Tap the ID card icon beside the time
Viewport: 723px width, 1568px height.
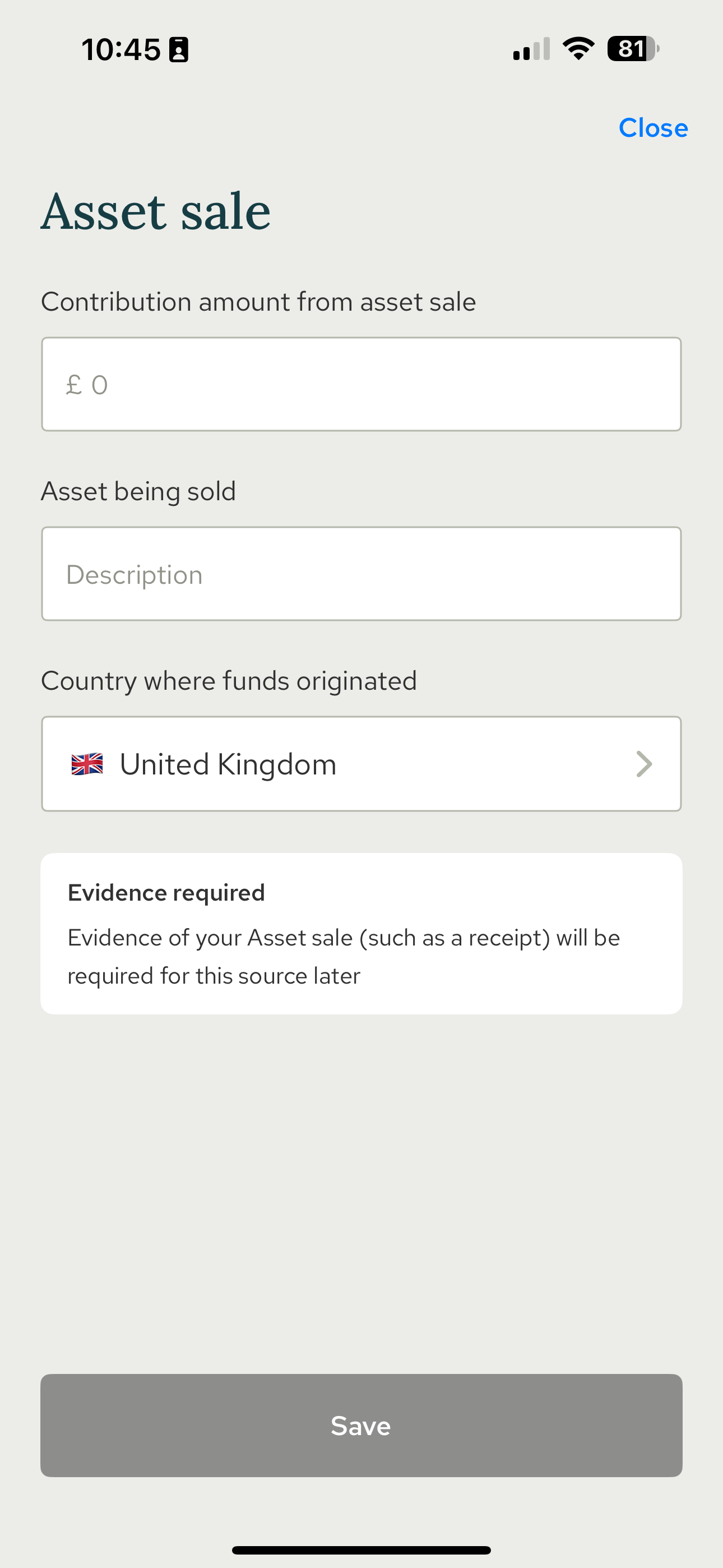178,49
